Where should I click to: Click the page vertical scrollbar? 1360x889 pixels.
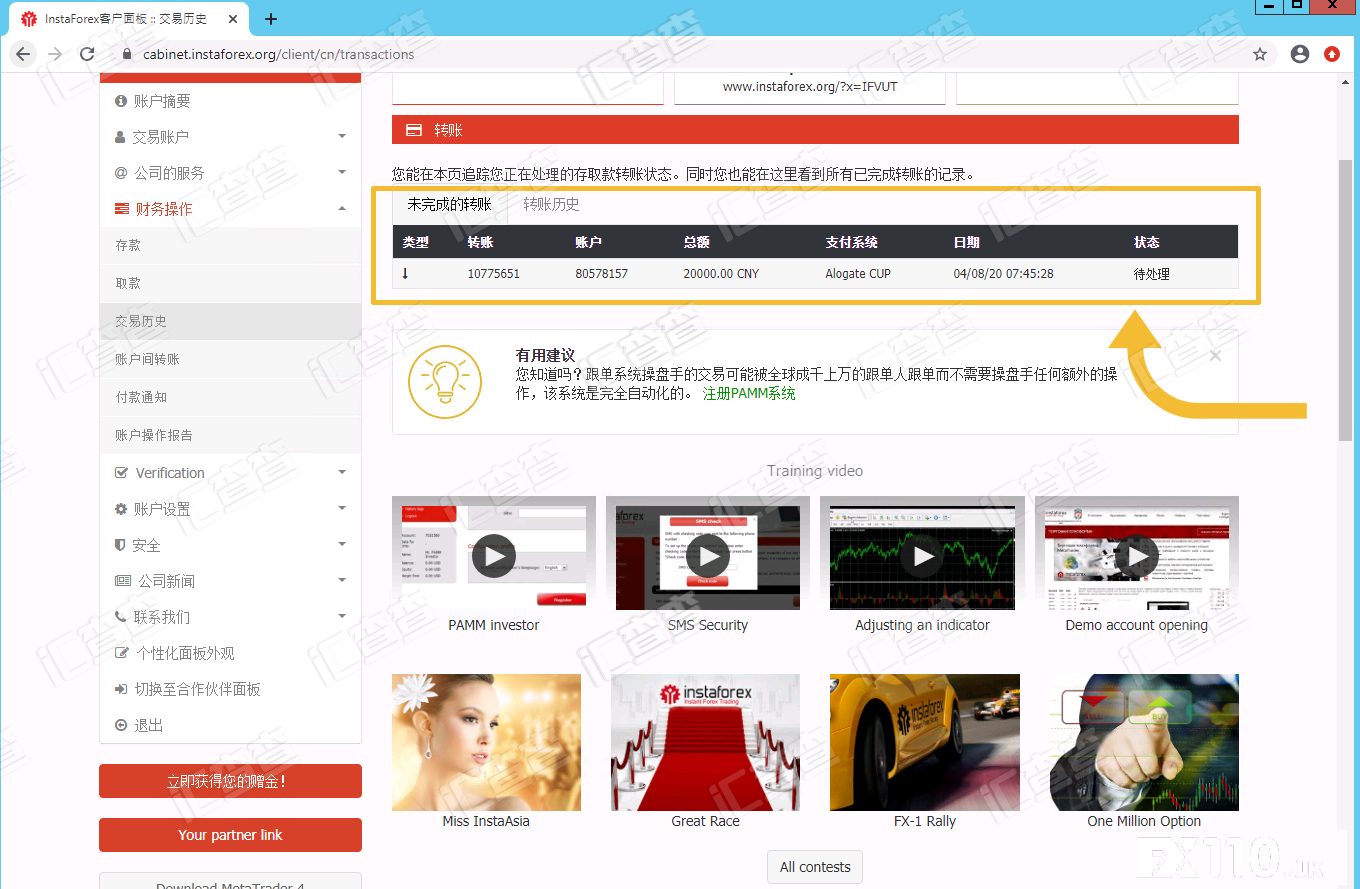tap(1345, 300)
